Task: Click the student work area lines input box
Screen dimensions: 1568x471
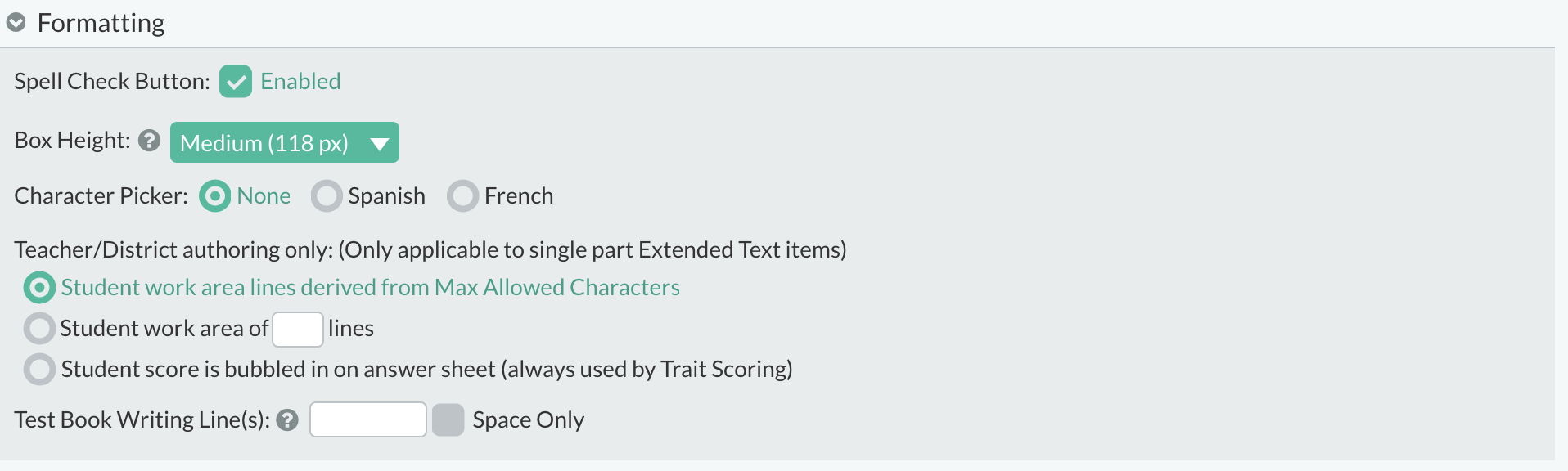Action: point(298,330)
